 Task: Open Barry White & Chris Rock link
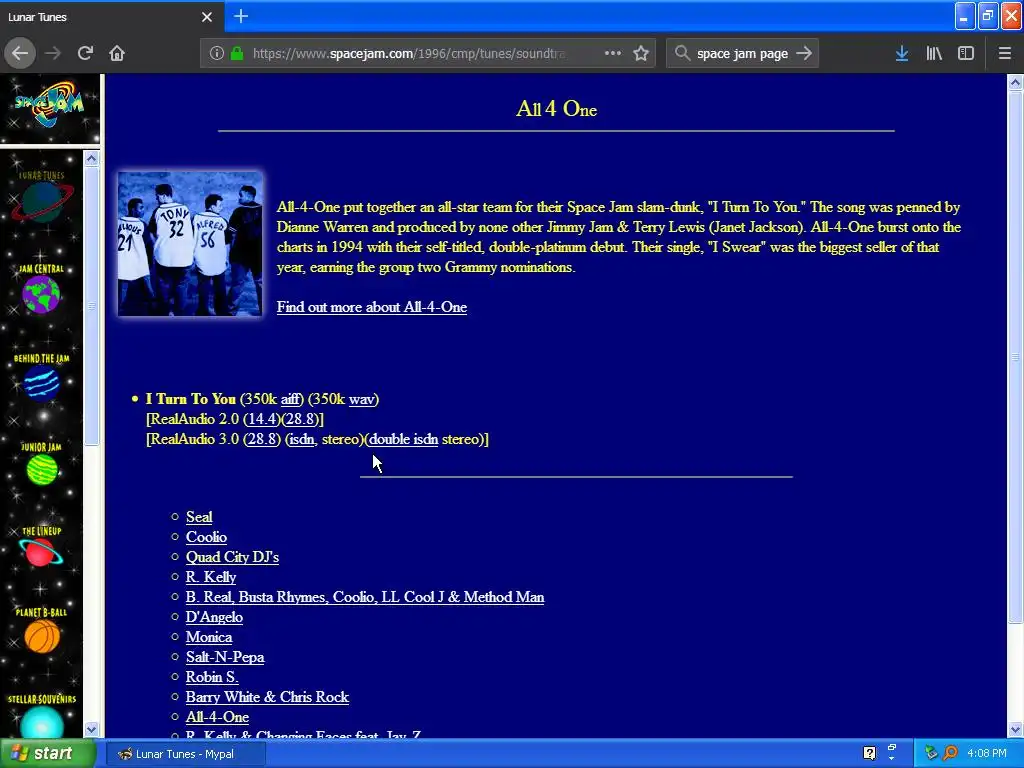[x=268, y=697]
